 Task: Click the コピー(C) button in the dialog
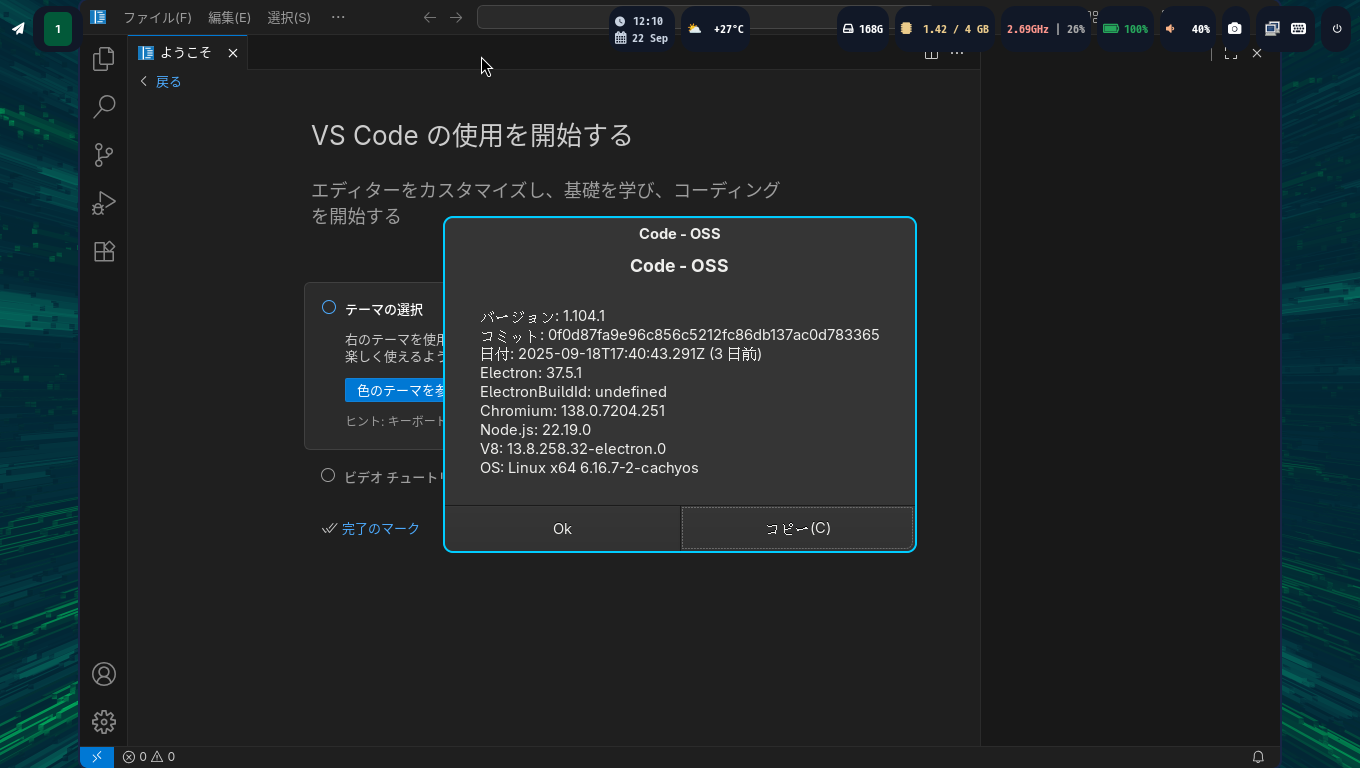tap(797, 528)
